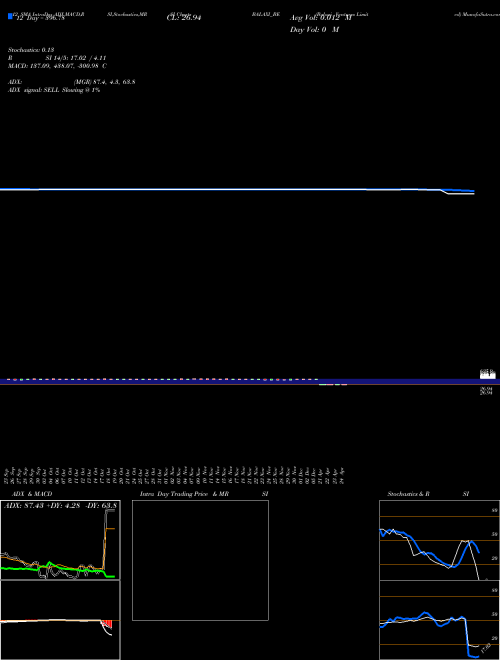Click the 'ADX & MACD' panel title
Screen dimensions: 500x660
[x=32, y=494]
